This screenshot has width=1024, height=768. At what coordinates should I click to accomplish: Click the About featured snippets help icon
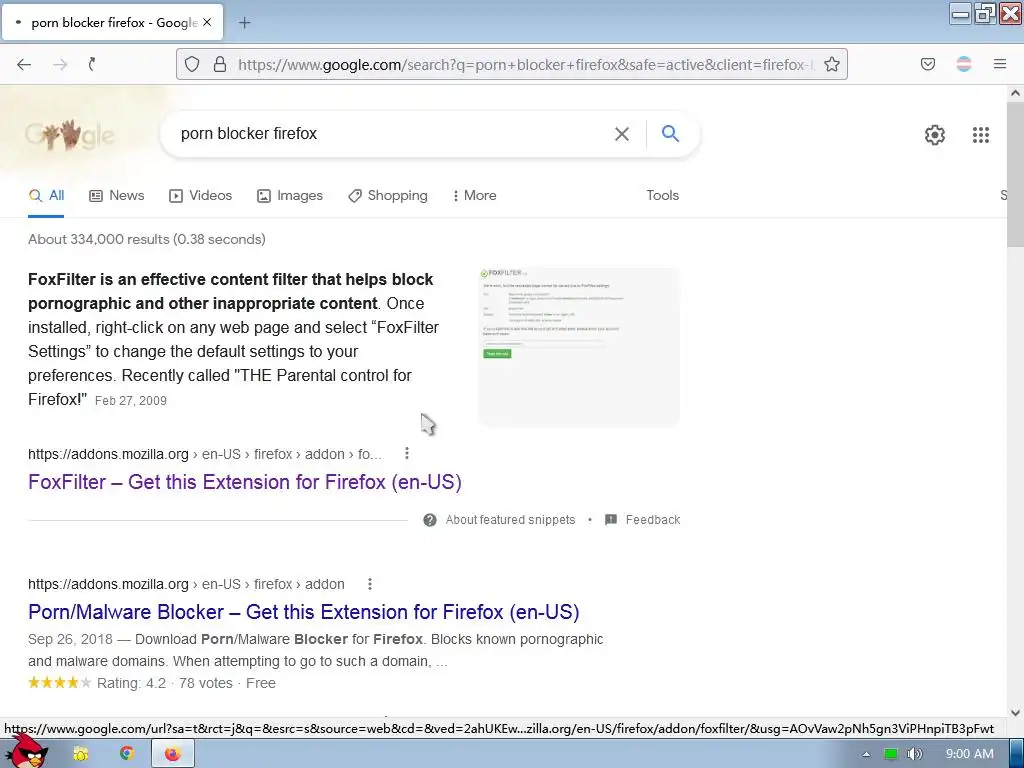click(430, 520)
